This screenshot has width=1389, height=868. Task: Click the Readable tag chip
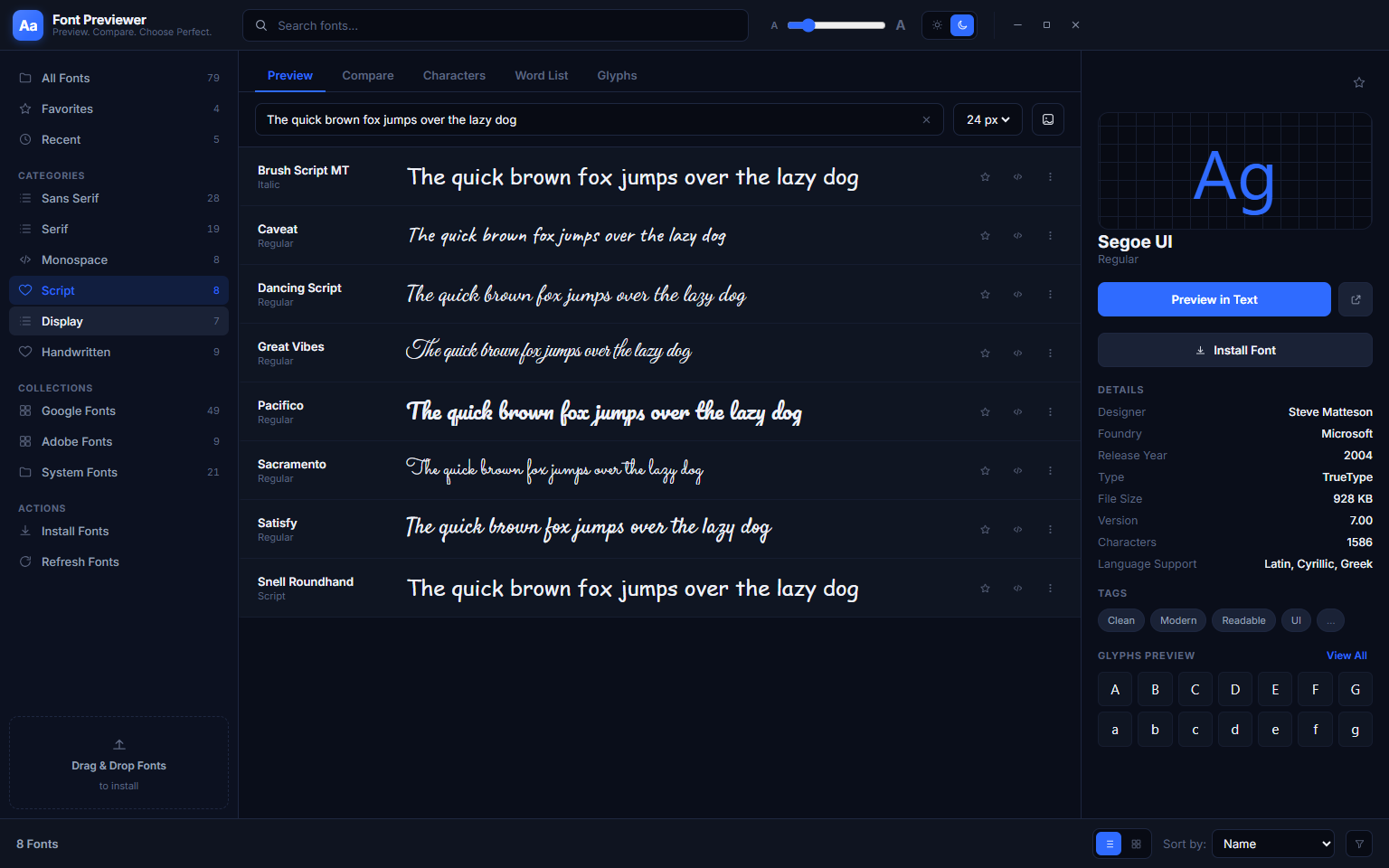click(1243, 620)
